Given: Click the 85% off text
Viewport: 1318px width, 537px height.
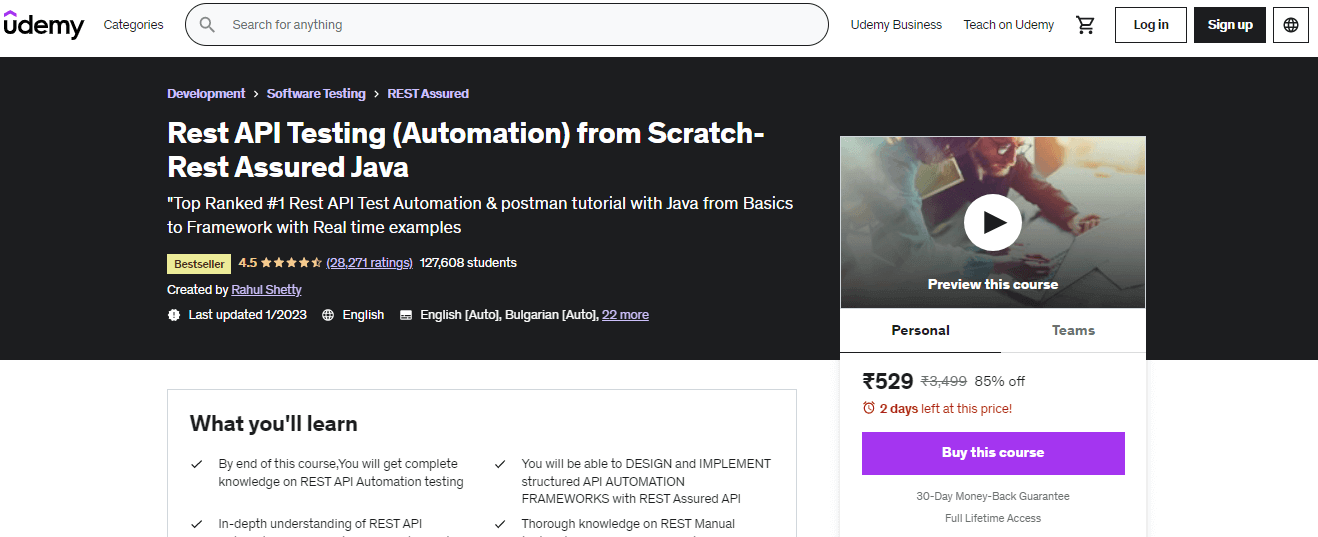Looking at the screenshot, I should pos(1000,381).
